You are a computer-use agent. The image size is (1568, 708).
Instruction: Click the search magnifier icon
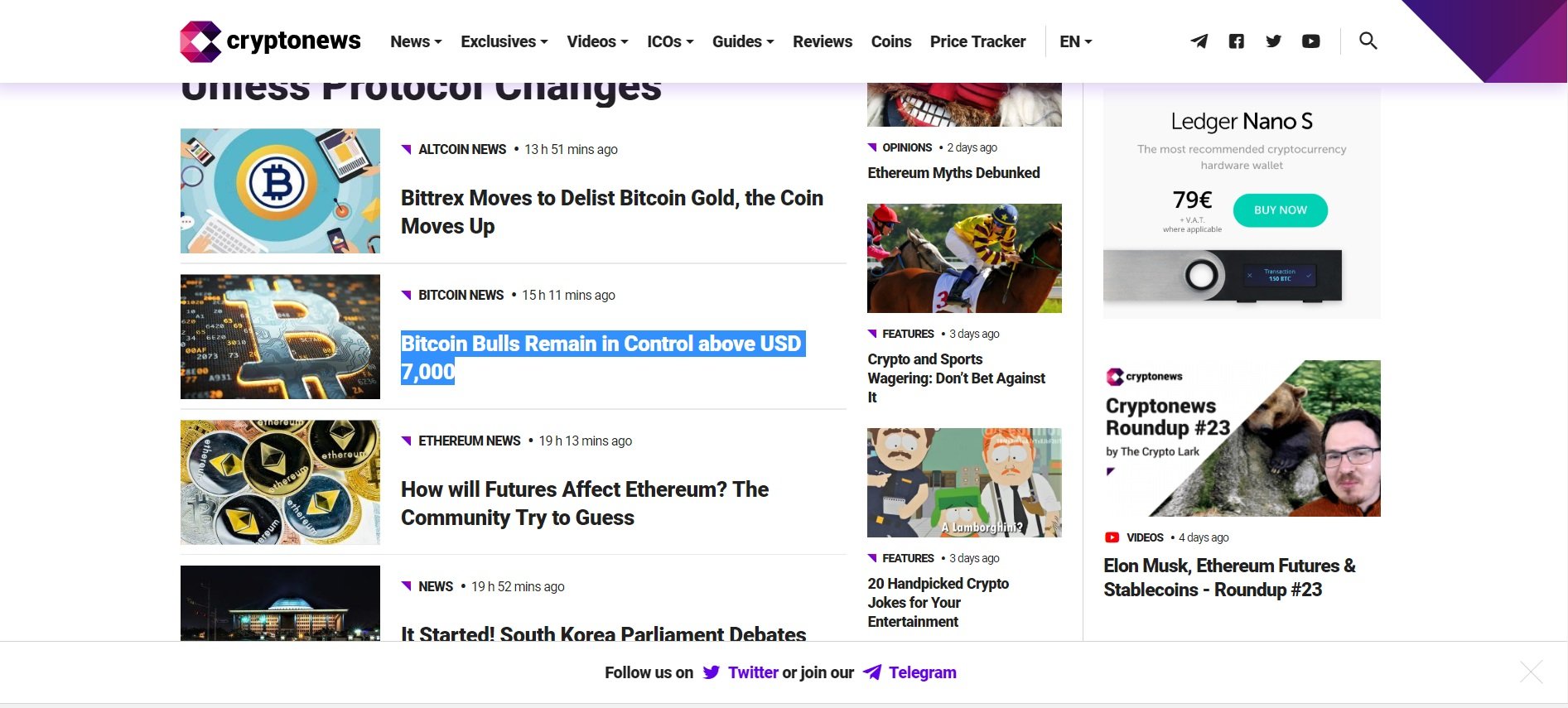click(x=1368, y=41)
